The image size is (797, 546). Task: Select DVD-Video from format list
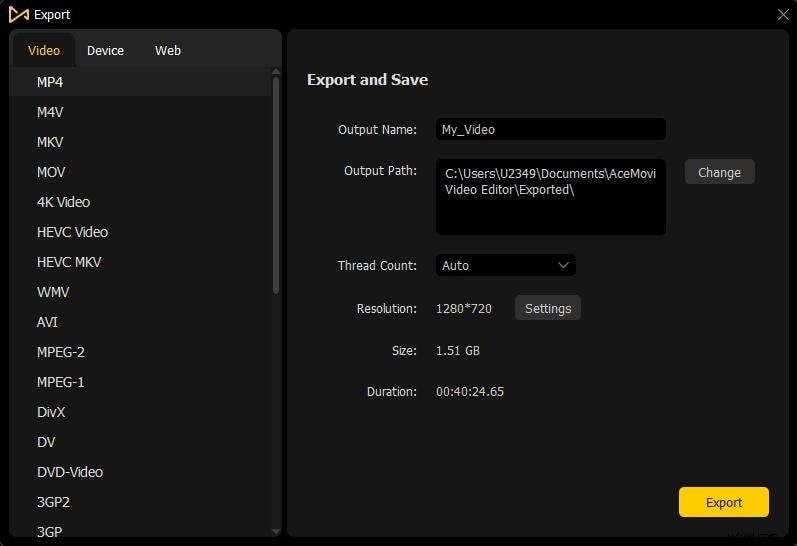click(x=70, y=472)
